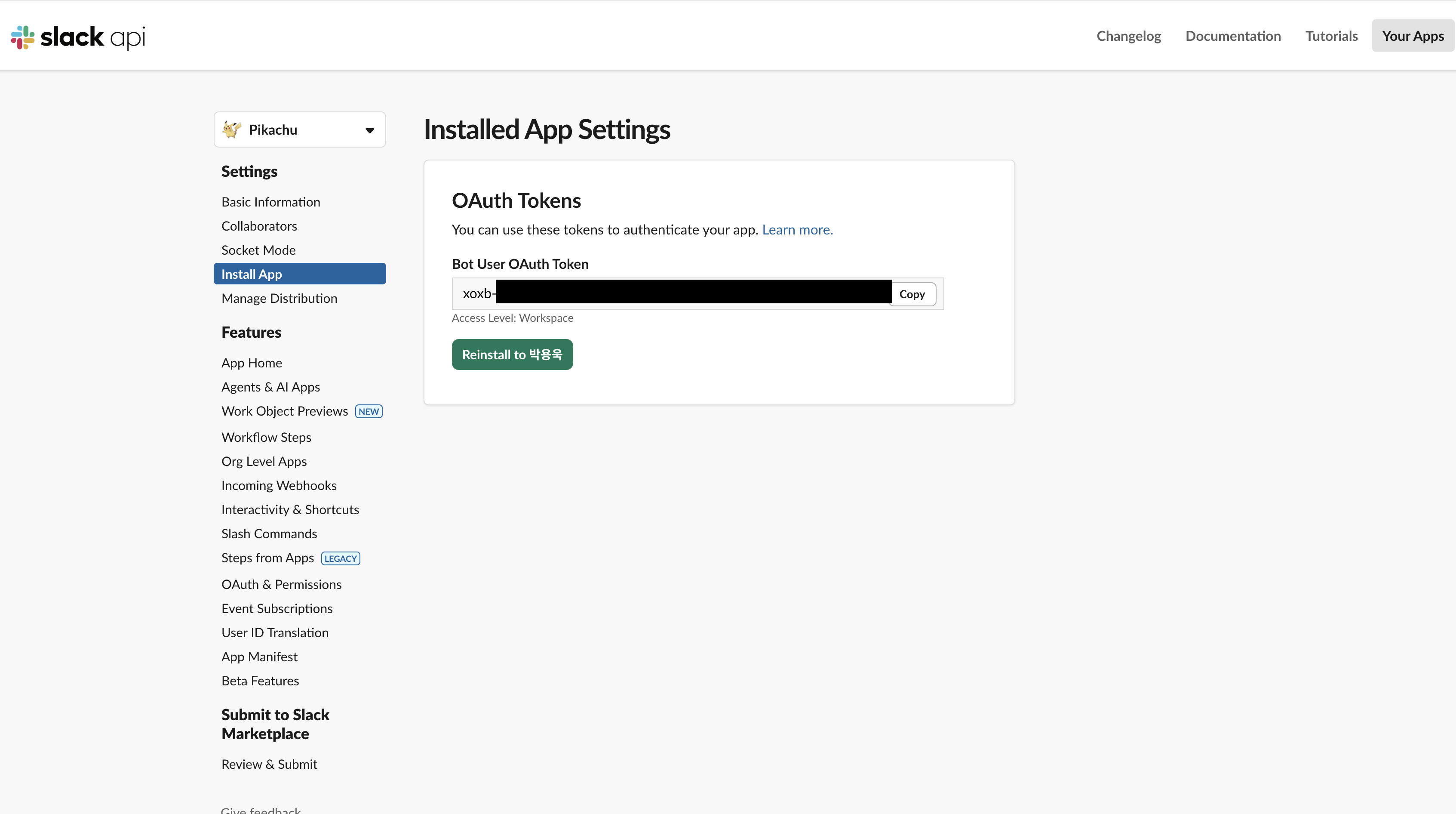Image resolution: width=1456 pixels, height=814 pixels.
Task: Open Basic Information settings
Action: [x=271, y=202]
